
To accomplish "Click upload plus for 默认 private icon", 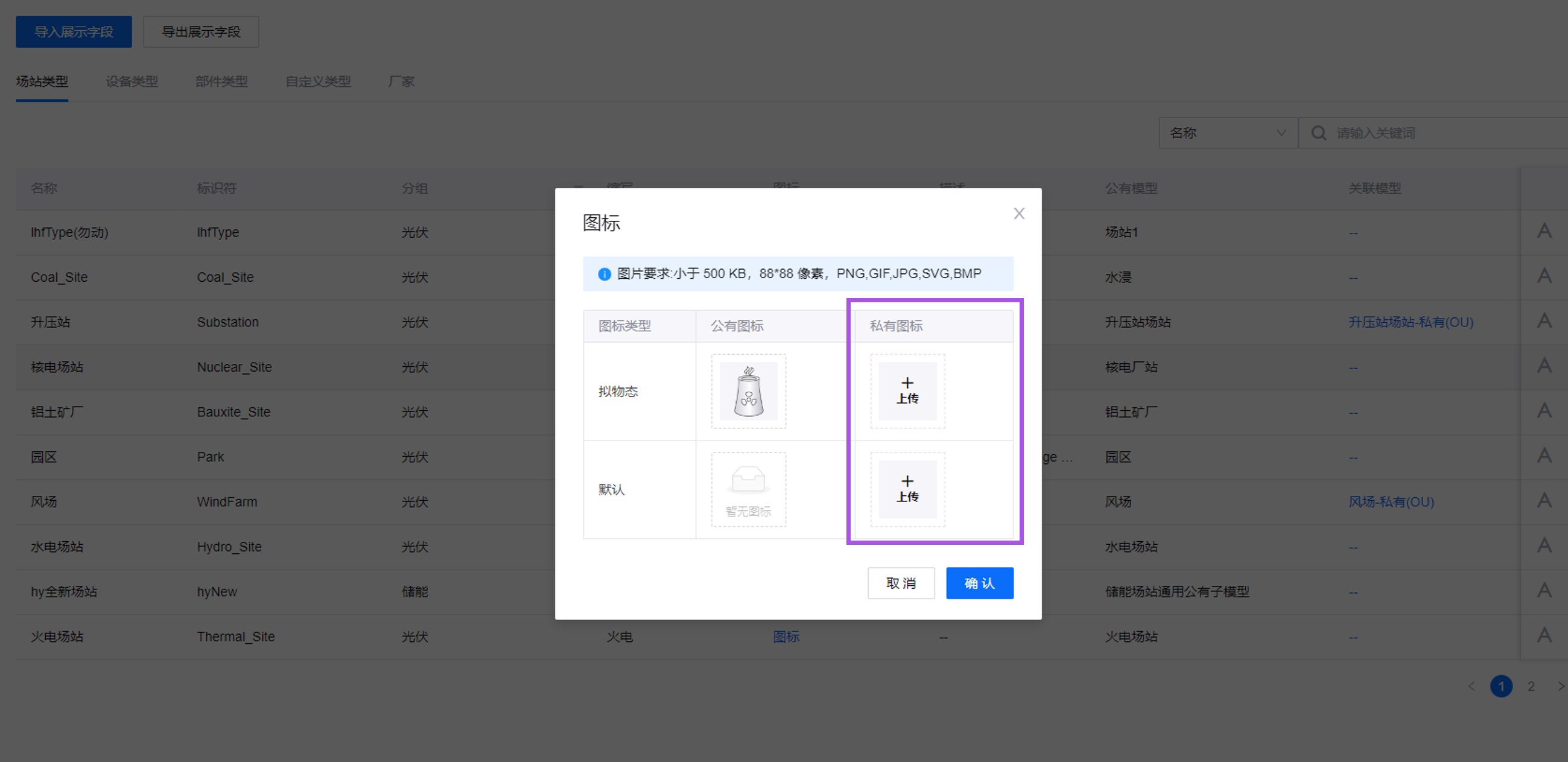I will point(907,489).
